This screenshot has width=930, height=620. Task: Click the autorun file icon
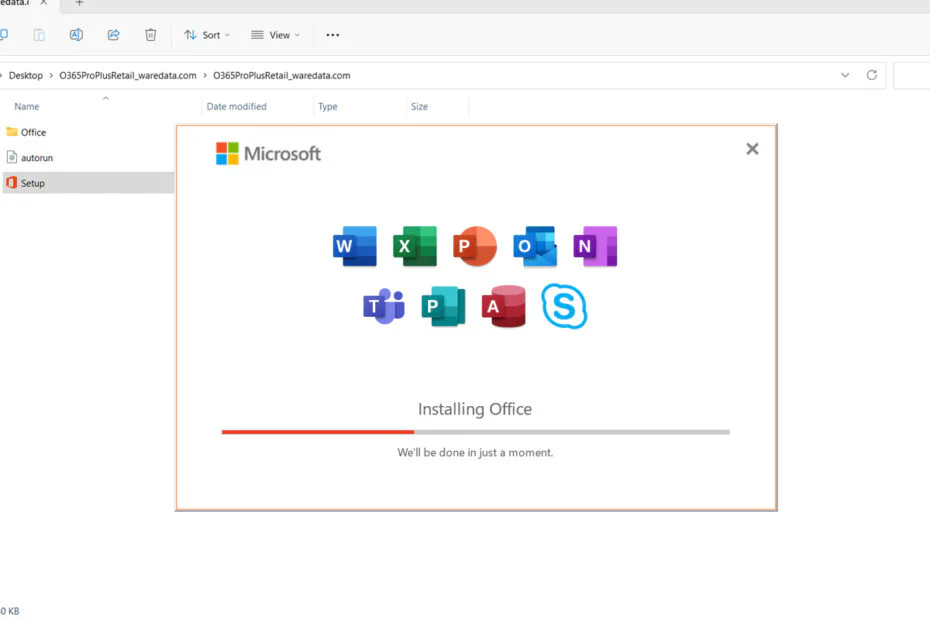(11, 157)
